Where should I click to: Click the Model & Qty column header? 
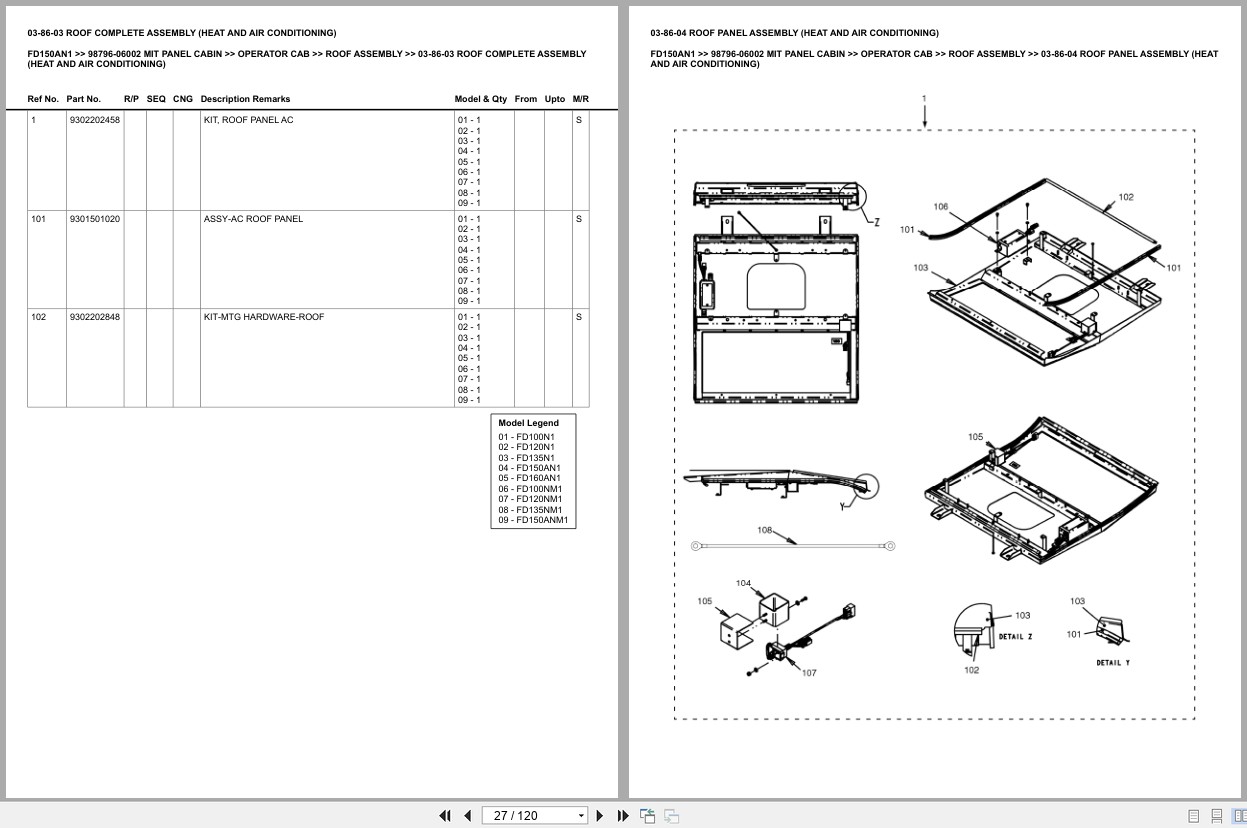pyautogui.click(x=481, y=99)
